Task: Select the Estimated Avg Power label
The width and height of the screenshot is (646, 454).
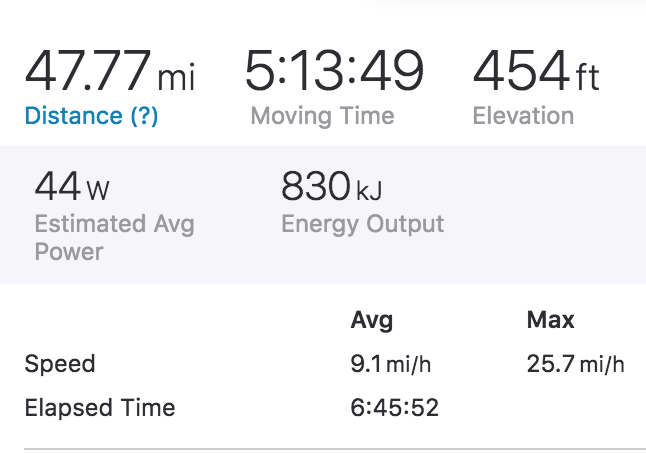Action: click(115, 238)
